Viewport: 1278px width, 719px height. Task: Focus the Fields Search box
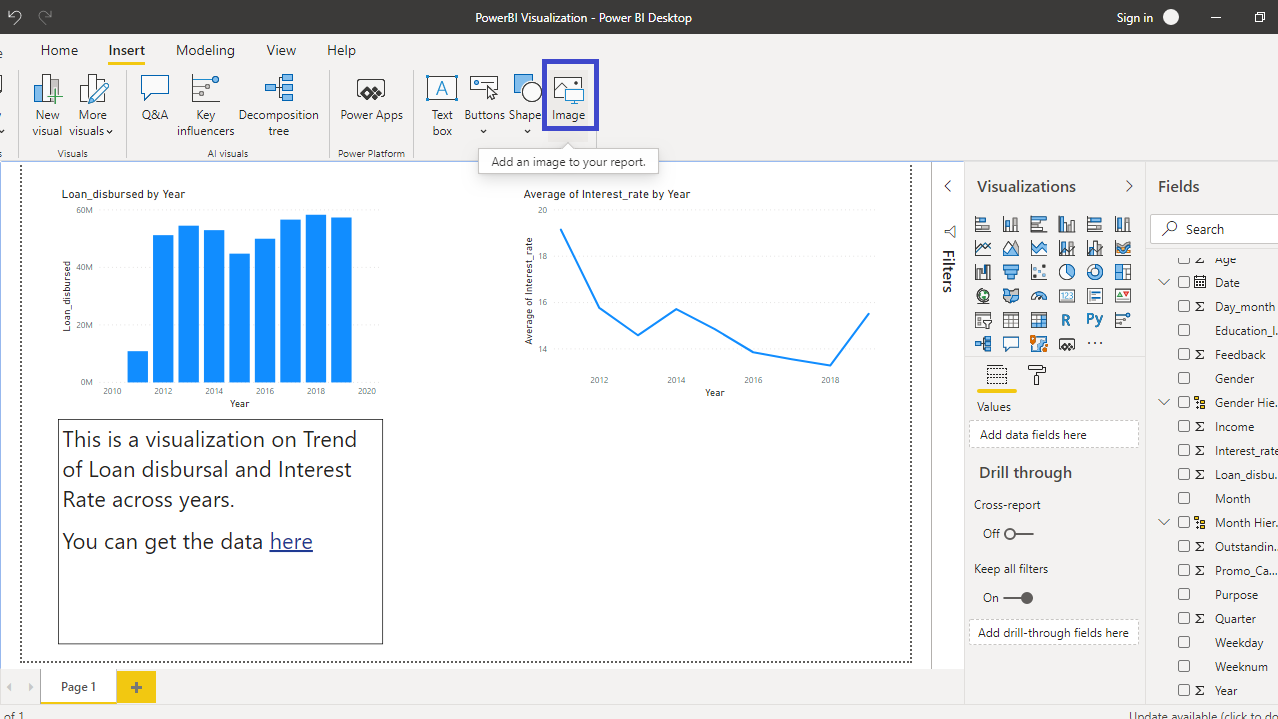[x=1214, y=229]
